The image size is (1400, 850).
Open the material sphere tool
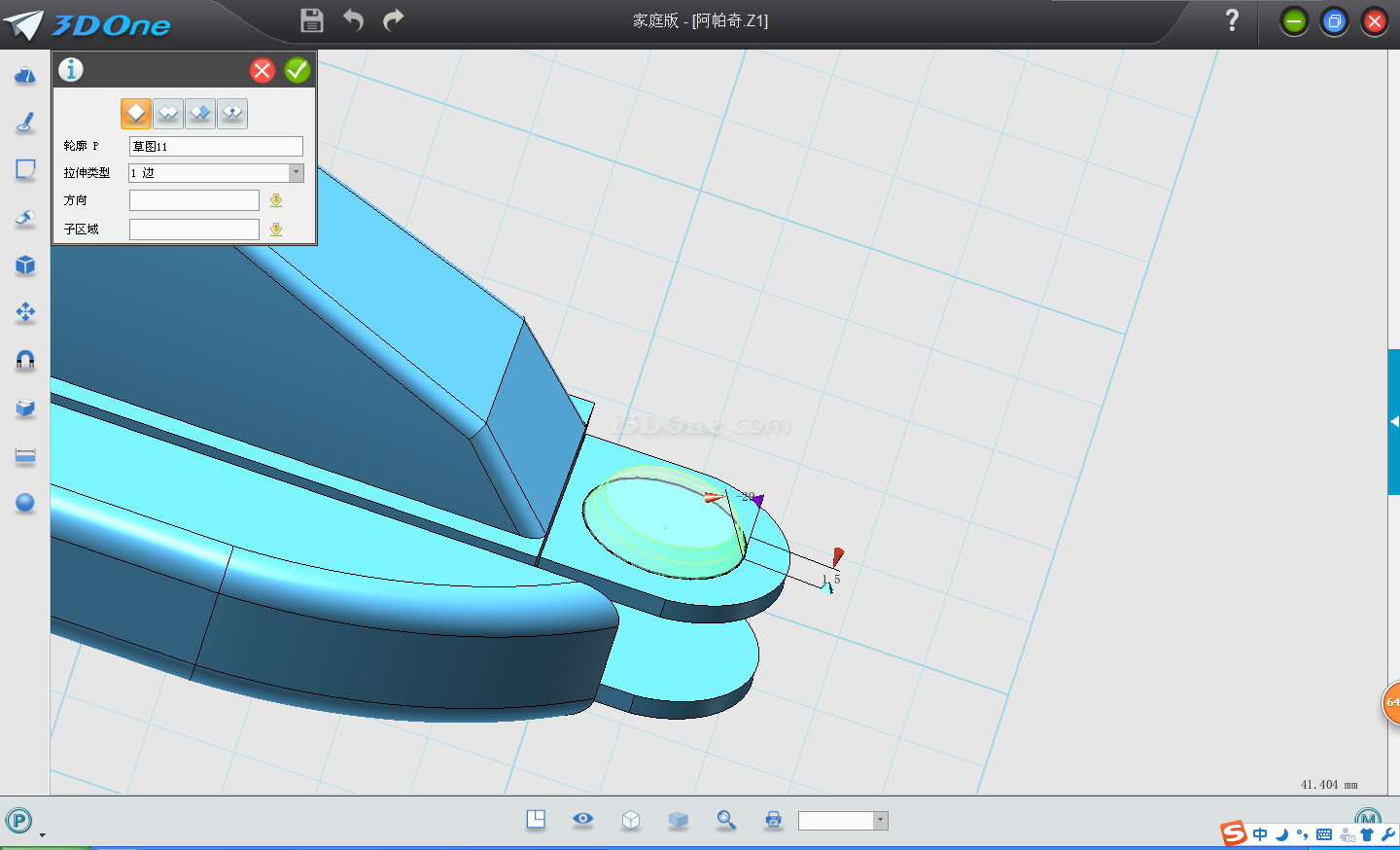[x=25, y=503]
